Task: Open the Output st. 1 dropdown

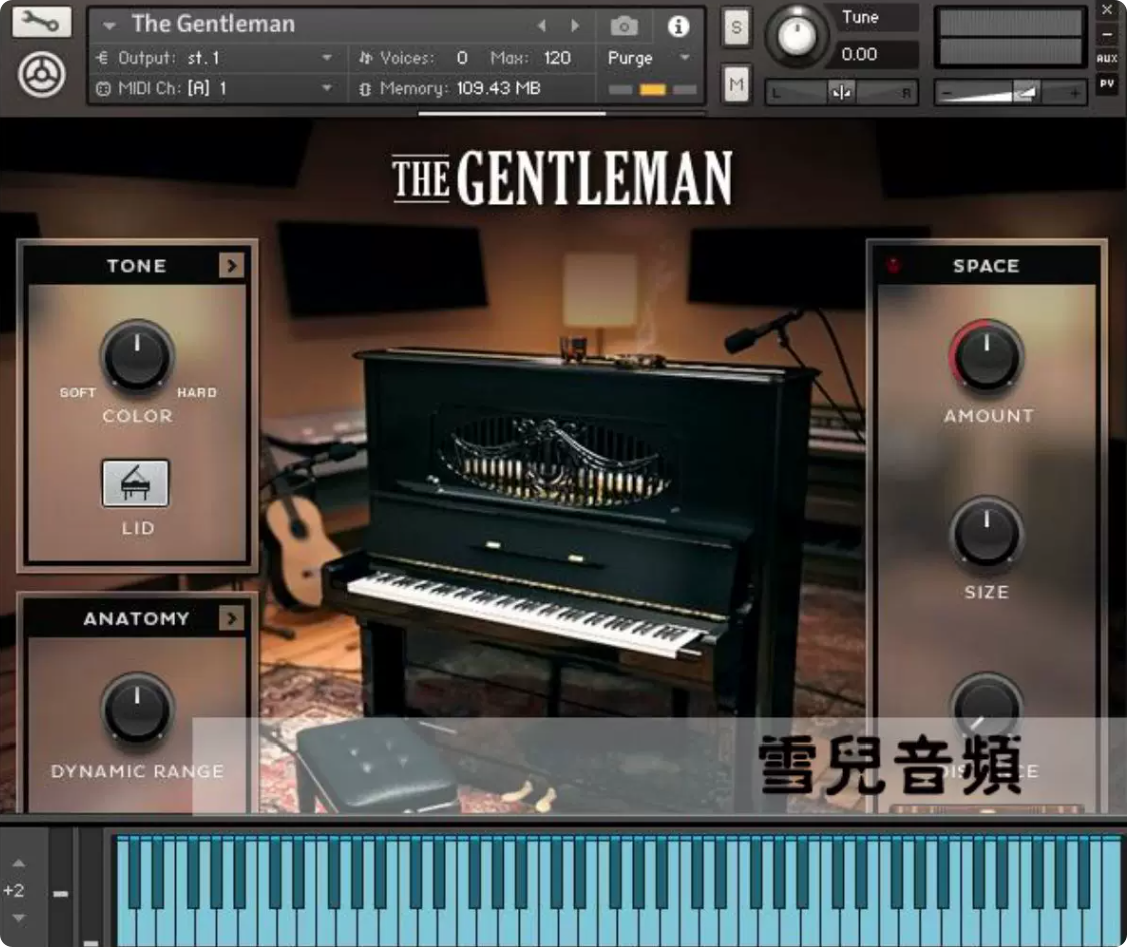Action: point(327,57)
